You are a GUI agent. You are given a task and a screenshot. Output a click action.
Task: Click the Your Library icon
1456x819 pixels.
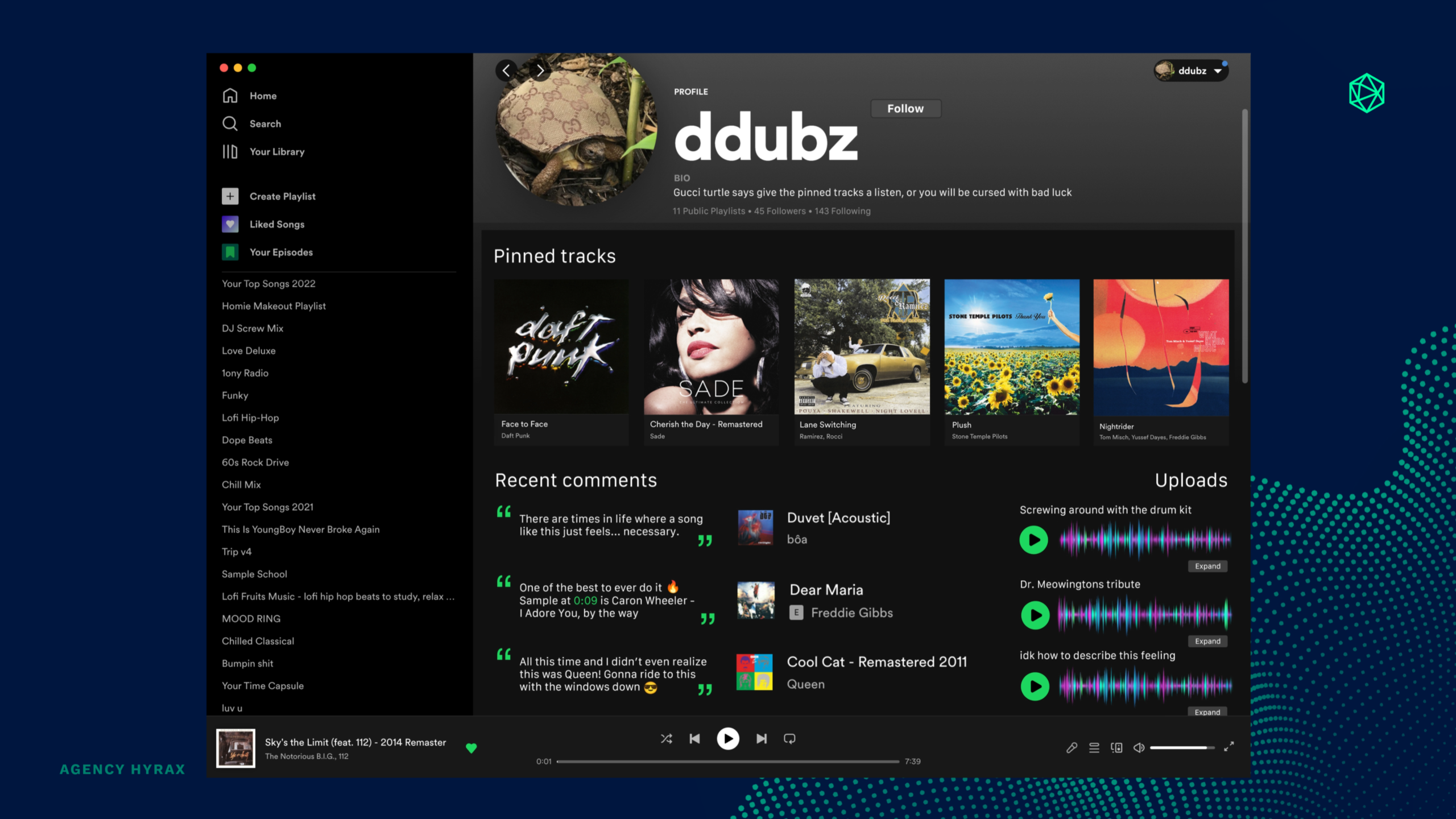pyautogui.click(x=230, y=151)
